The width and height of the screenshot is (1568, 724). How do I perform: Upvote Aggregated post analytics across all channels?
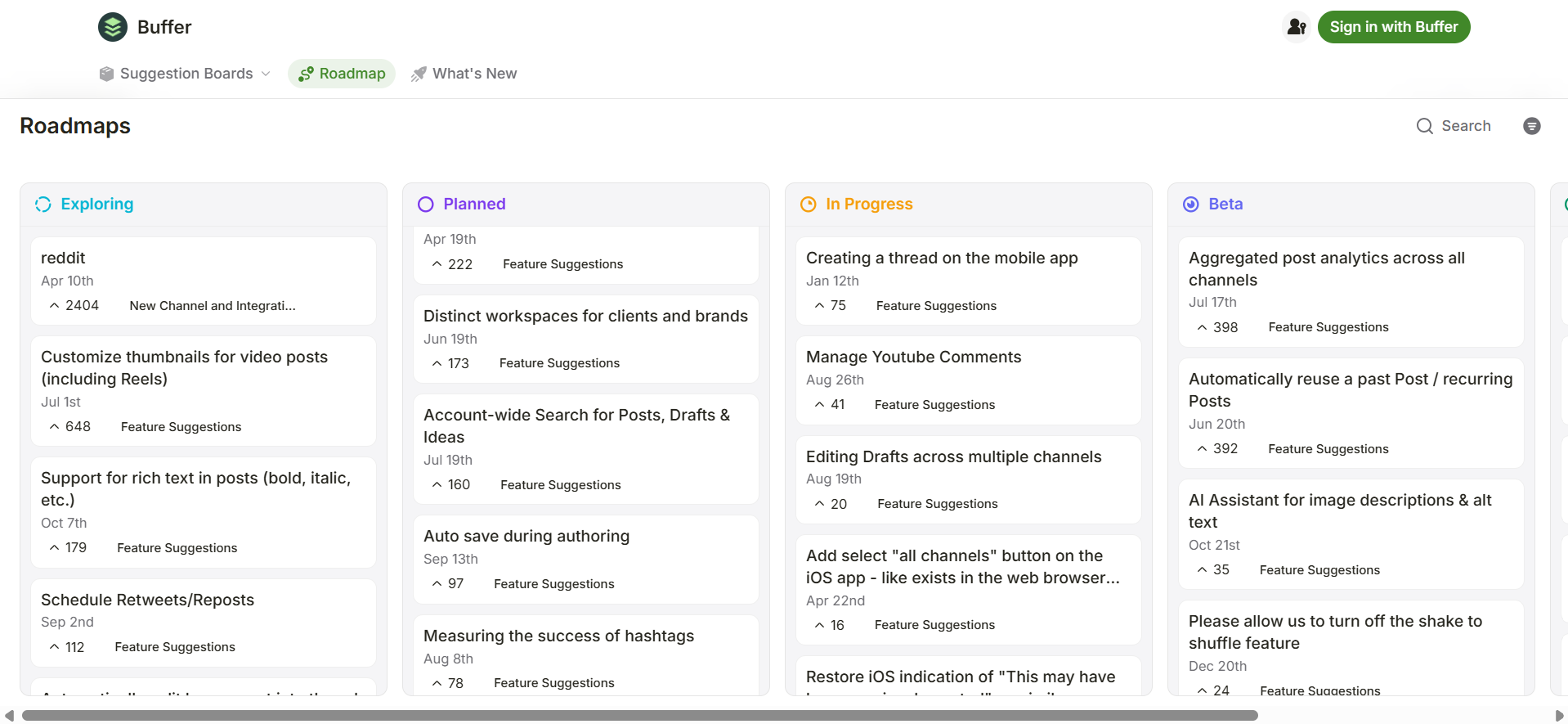pyautogui.click(x=1217, y=327)
